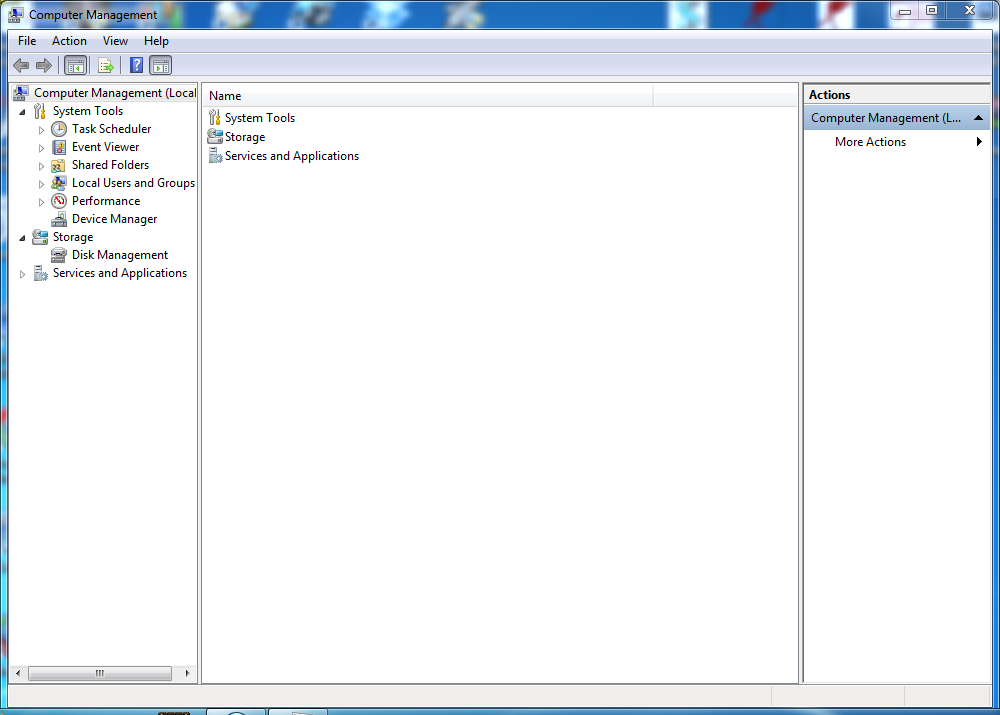The image size is (1000, 715).
Task: Click Services and Applications icon in tree
Action: tap(40, 274)
